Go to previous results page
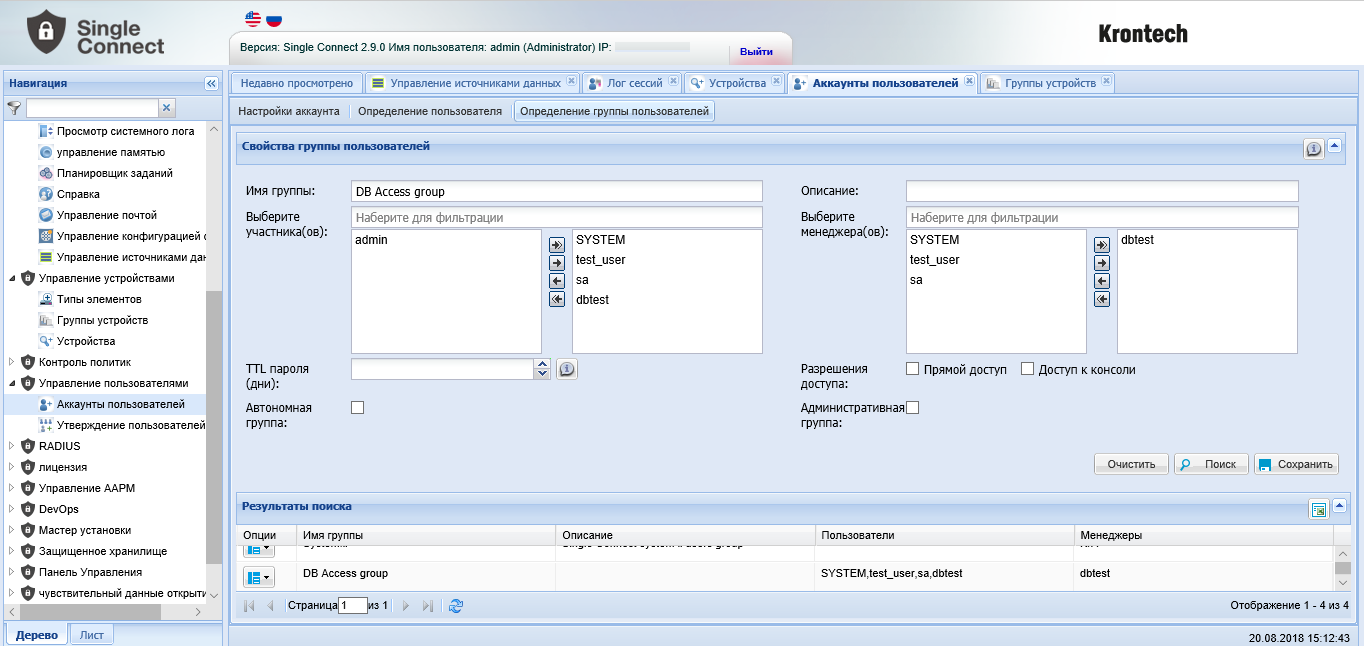The width and height of the screenshot is (1366, 646). (x=270, y=606)
